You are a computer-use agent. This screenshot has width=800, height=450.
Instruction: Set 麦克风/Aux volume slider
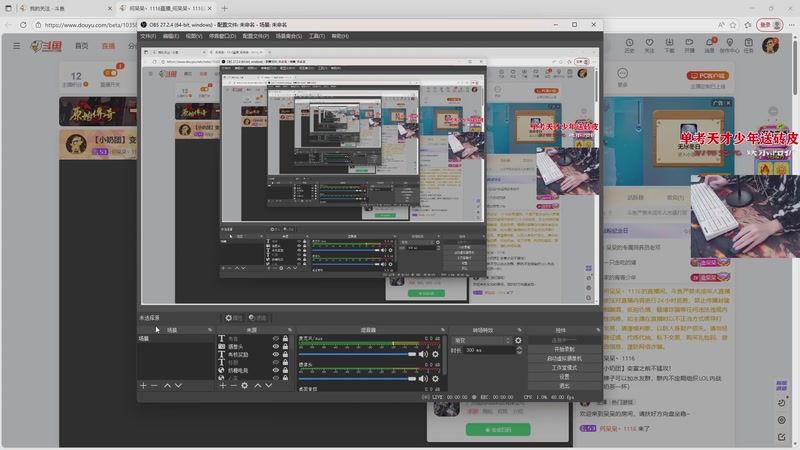click(x=357, y=354)
